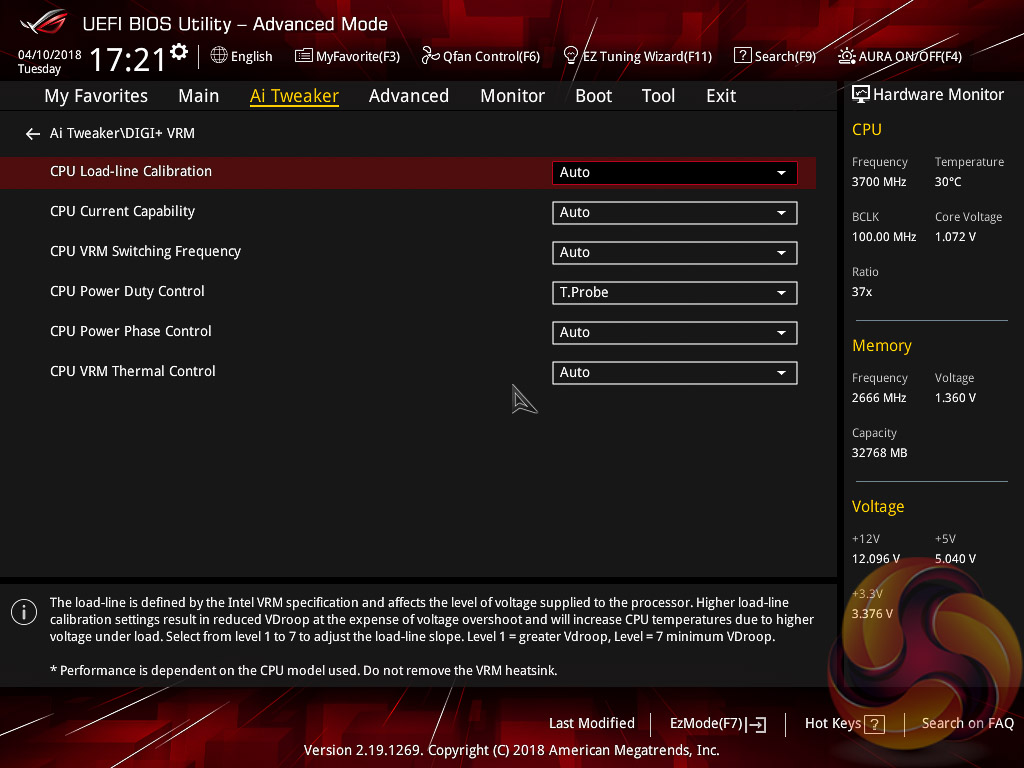Image resolution: width=1024 pixels, height=768 pixels.
Task: Click the 04/10/2018 date
Action: tap(50, 55)
